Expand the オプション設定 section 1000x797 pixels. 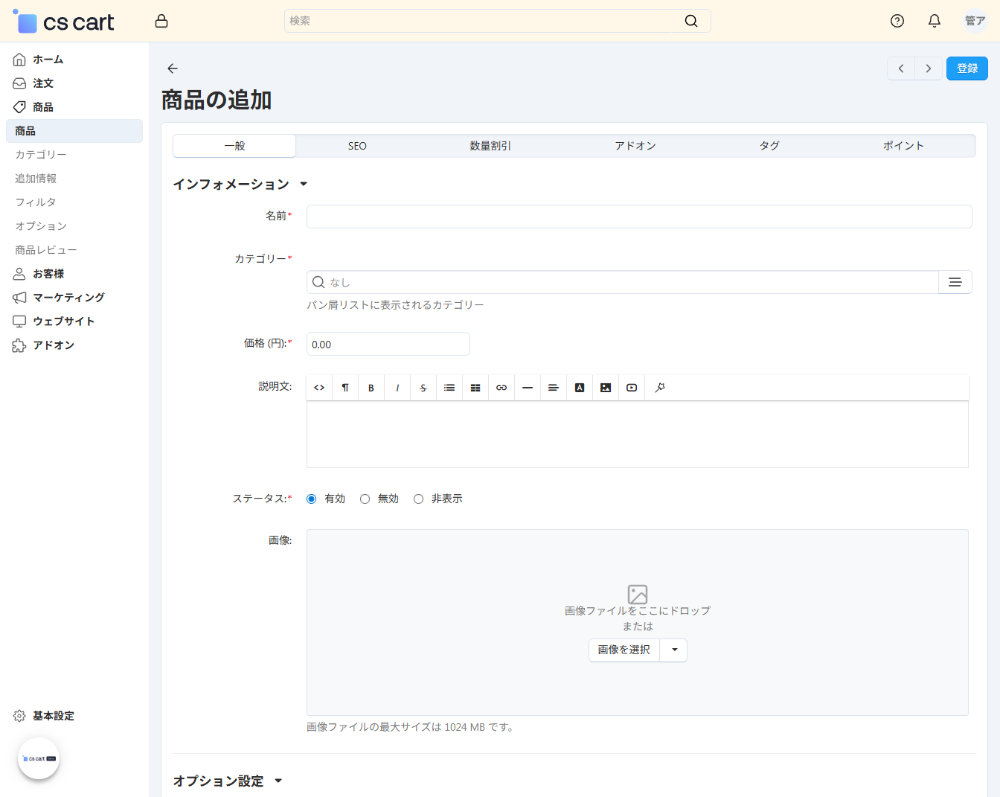(x=278, y=781)
